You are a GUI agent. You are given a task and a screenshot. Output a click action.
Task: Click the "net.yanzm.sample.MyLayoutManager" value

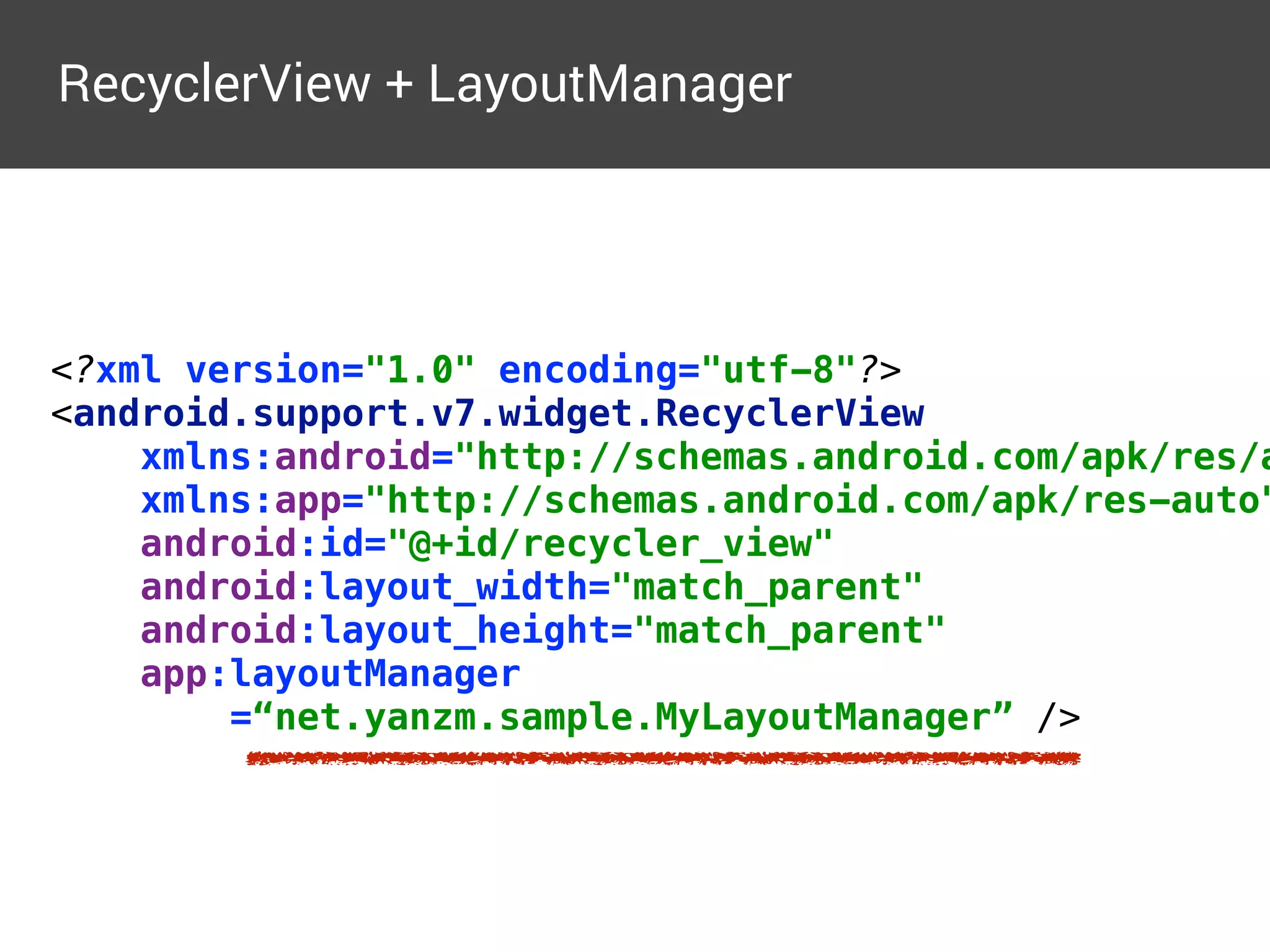(x=633, y=718)
